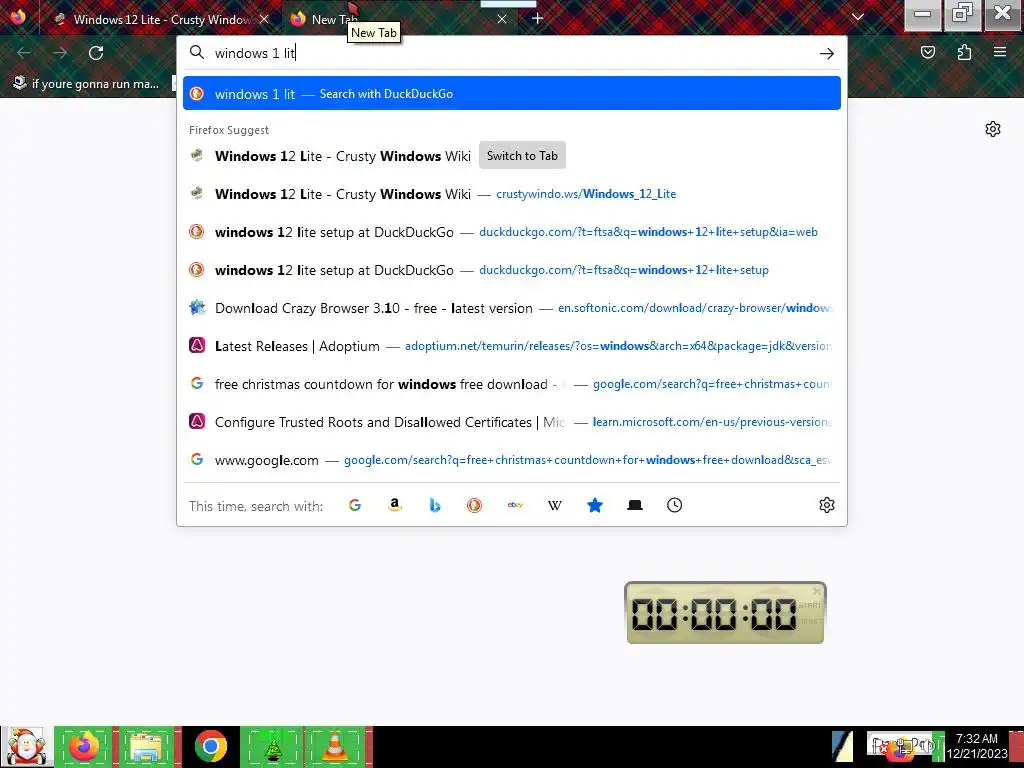Search with Google engine icon

click(355, 505)
